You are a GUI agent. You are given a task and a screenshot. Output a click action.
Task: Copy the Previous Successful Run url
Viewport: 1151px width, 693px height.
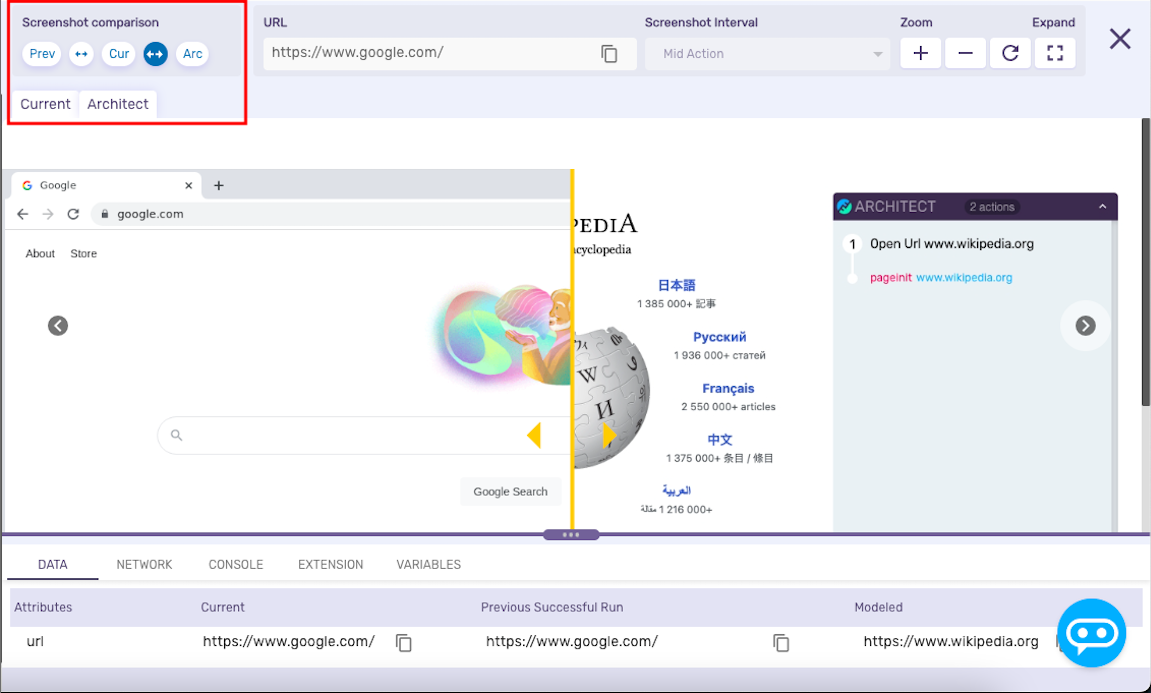tap(781, 642)
